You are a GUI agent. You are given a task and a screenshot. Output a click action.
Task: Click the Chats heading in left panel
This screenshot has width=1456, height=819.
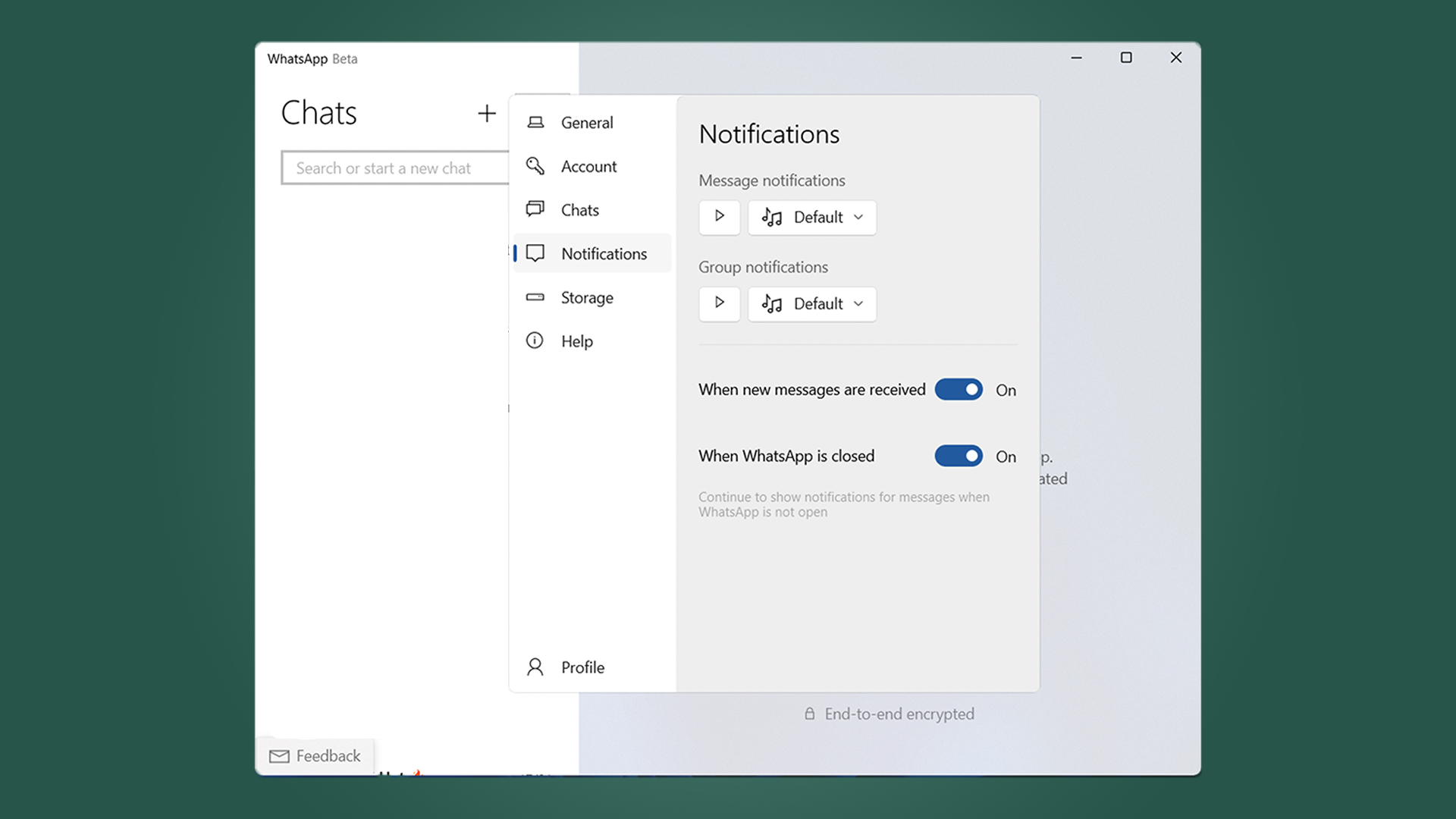coord(318,113)
